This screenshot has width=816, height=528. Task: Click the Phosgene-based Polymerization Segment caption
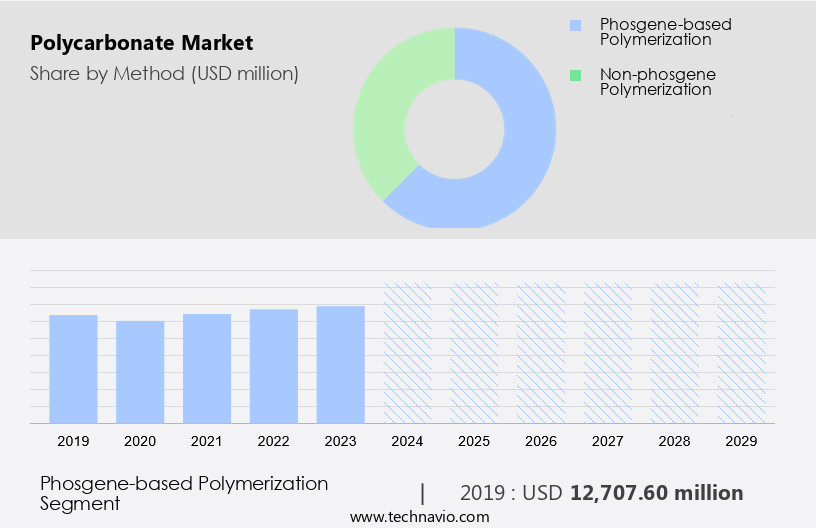184,493
